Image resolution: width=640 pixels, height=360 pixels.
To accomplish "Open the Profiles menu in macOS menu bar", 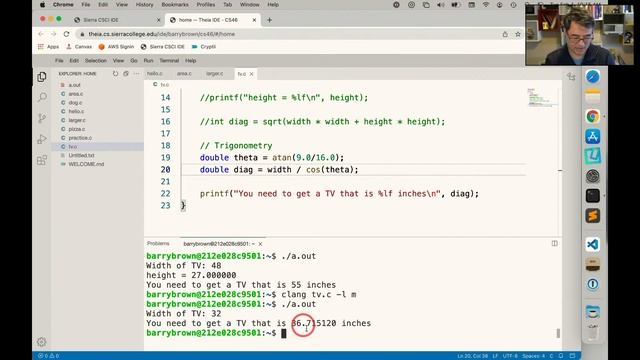I will coord(206,5).
